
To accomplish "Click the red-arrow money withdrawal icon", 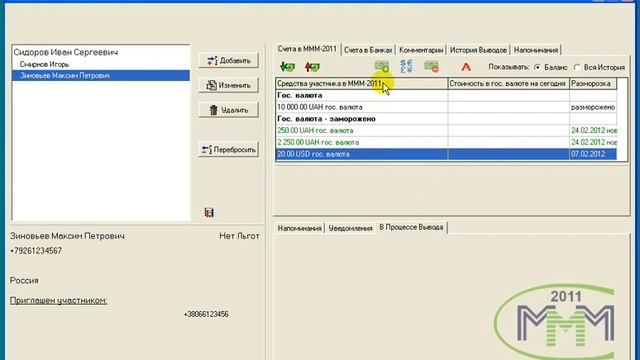I will 312,67.
